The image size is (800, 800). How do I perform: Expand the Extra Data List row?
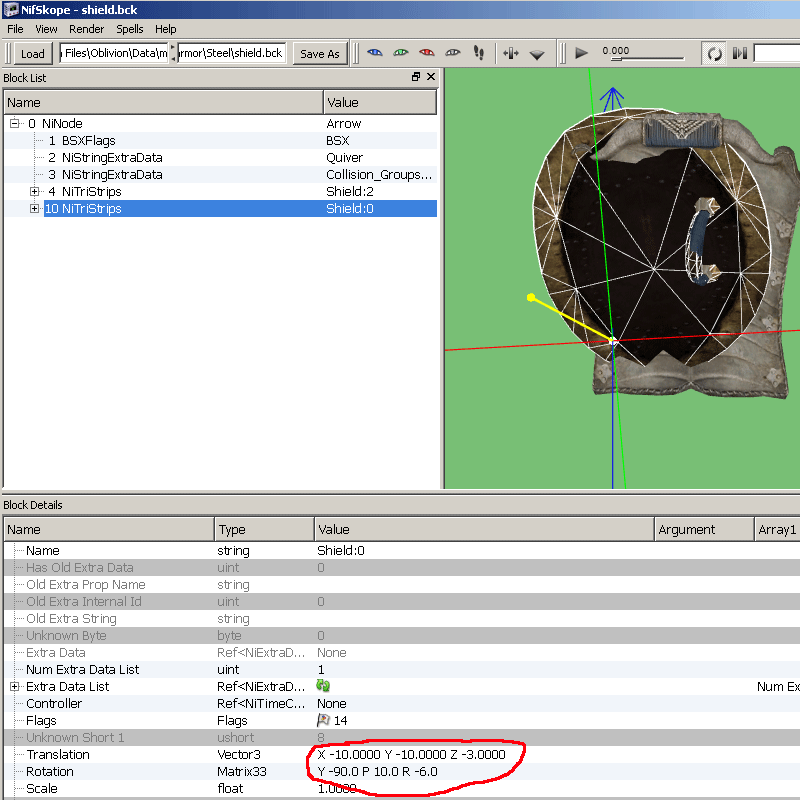click(14, 686)
